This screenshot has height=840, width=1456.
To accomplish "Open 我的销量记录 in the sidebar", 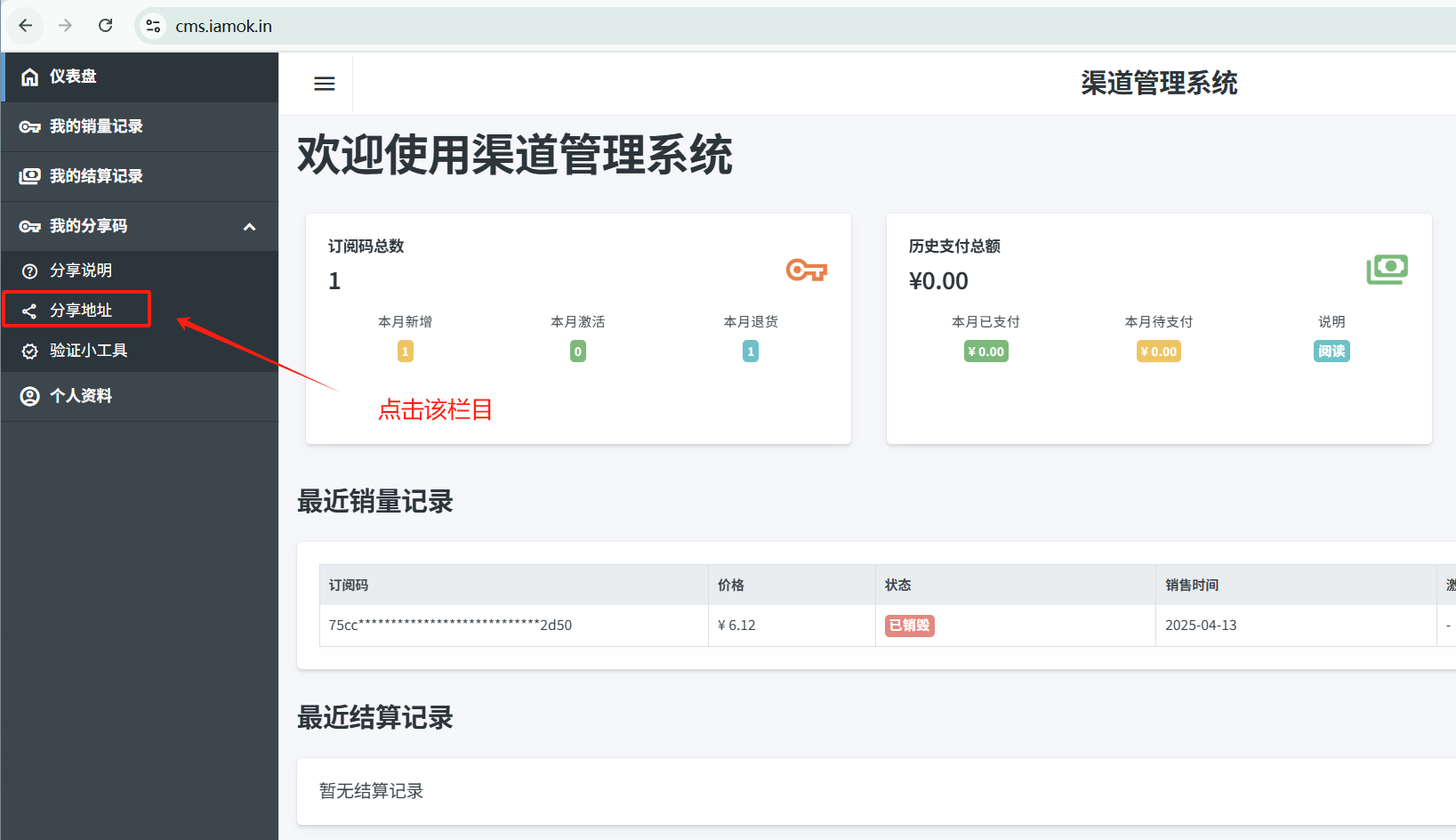I will click(x=96, y=126).
